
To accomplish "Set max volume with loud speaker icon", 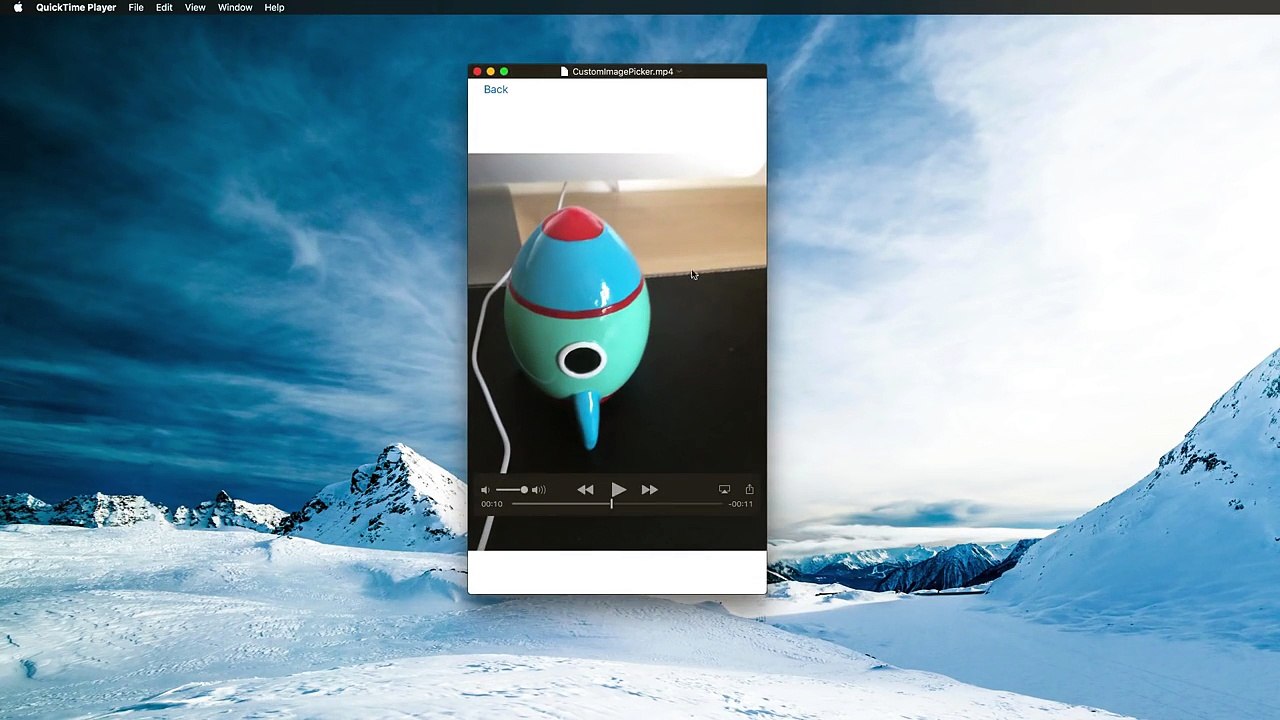I will point(539,490).
